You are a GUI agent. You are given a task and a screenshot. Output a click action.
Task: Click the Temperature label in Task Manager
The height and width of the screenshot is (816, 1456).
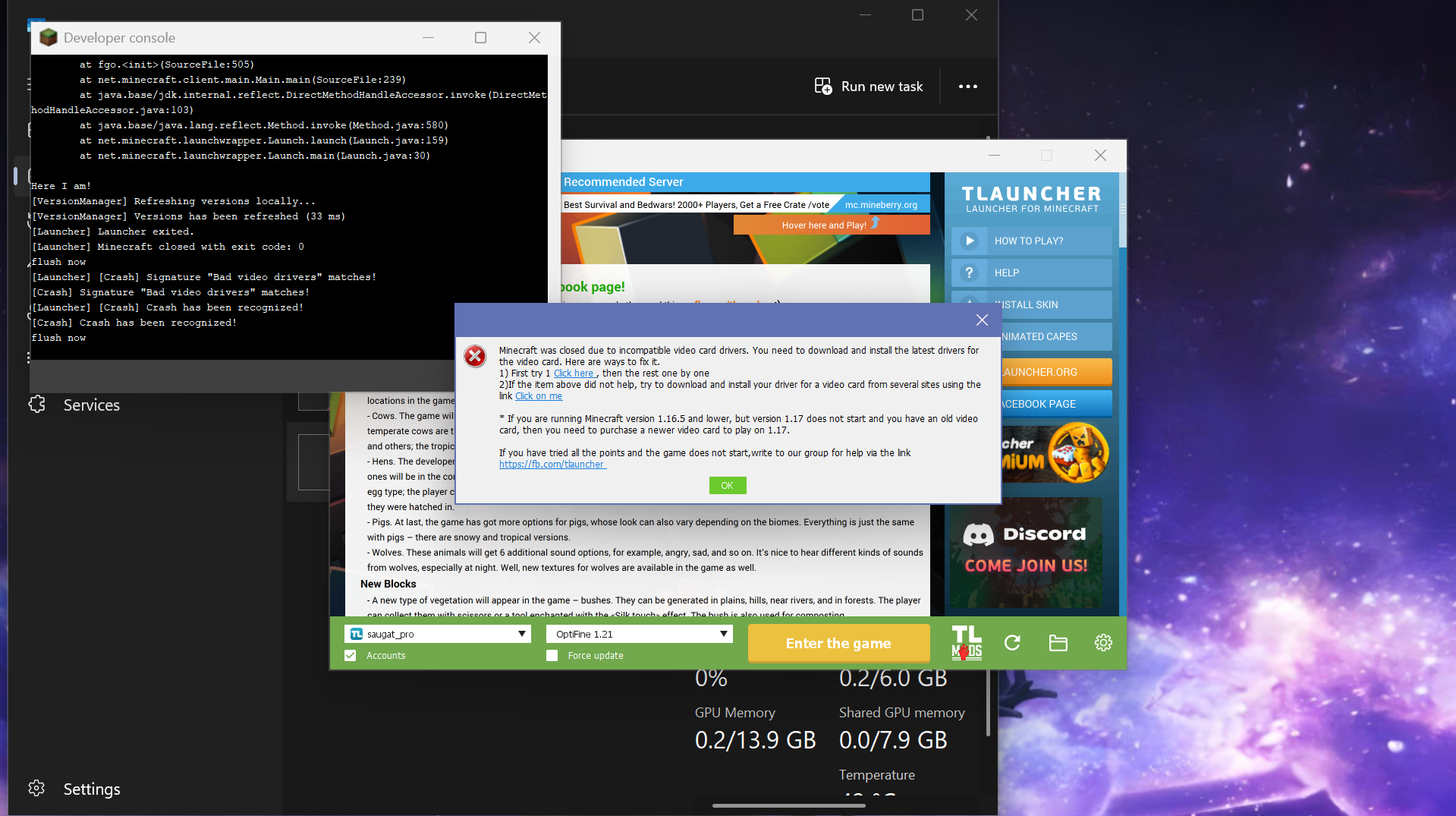tap(877, 775)
